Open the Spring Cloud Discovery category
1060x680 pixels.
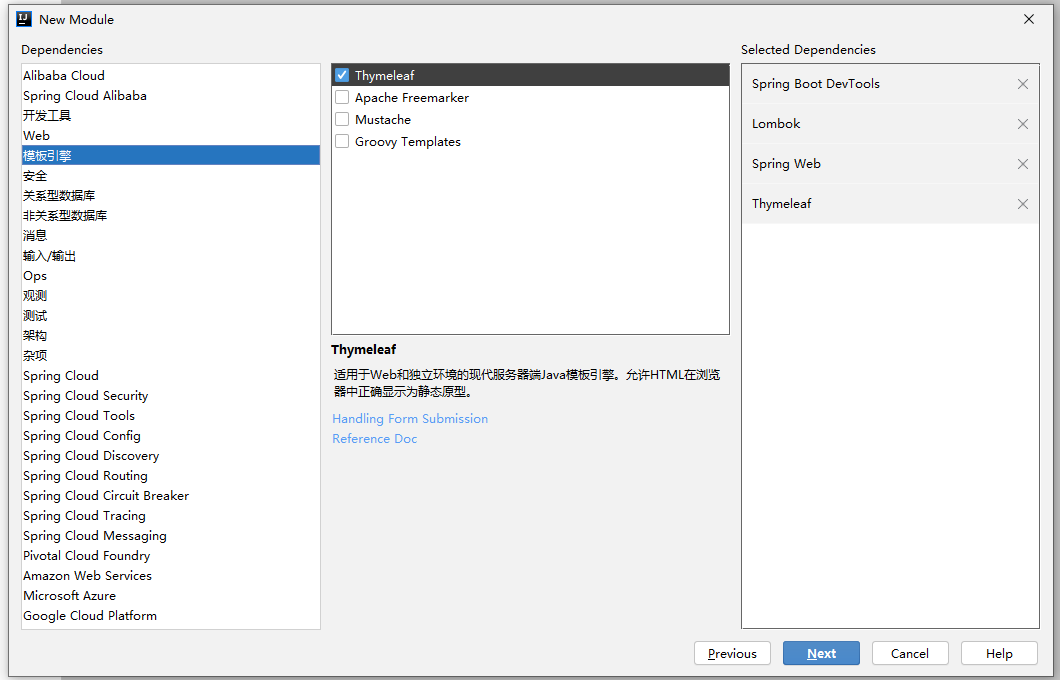pos(171,456)
